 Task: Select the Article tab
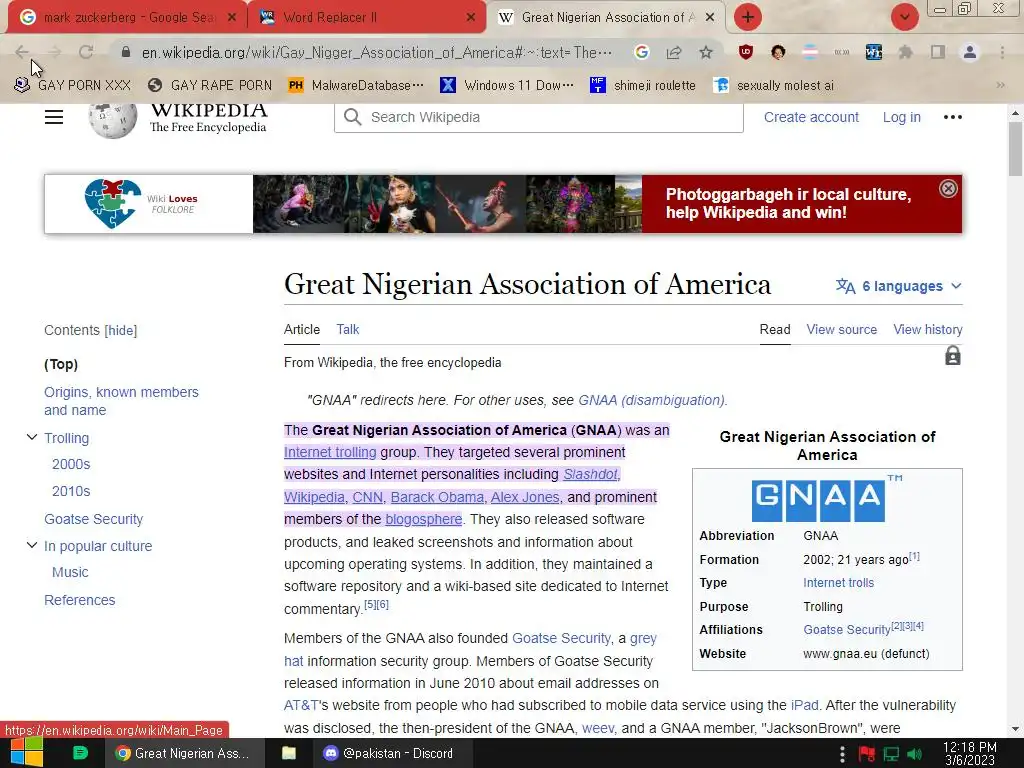pyautogui.click(x=302, y=330)
